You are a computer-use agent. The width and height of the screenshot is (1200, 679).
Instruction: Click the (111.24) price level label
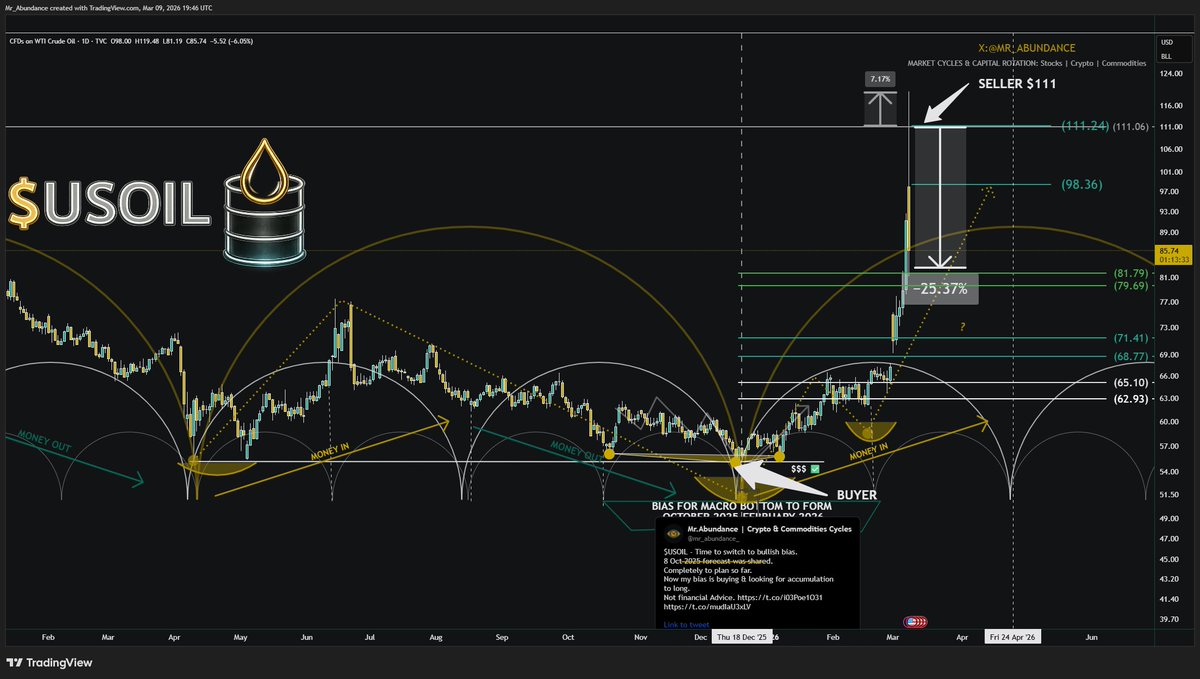click(x=1084, y=126)
